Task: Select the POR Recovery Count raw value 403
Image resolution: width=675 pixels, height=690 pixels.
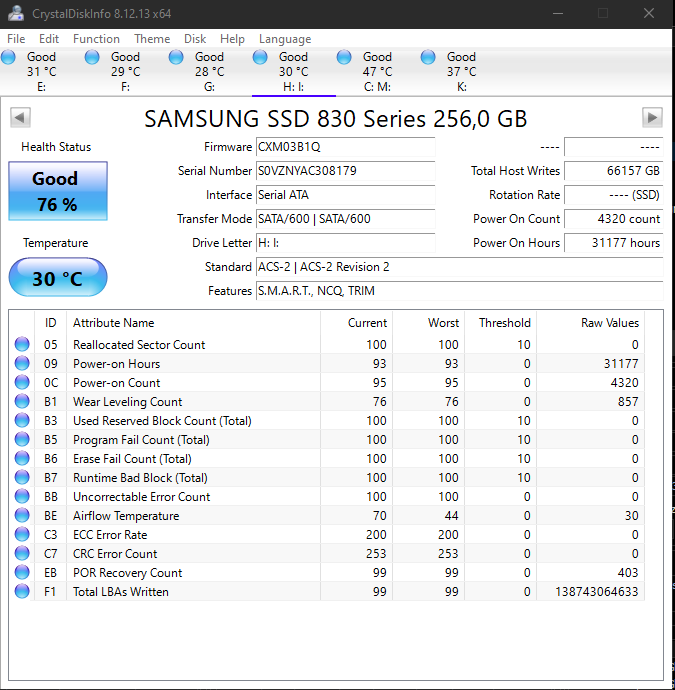Action: (x=627, y=573)
